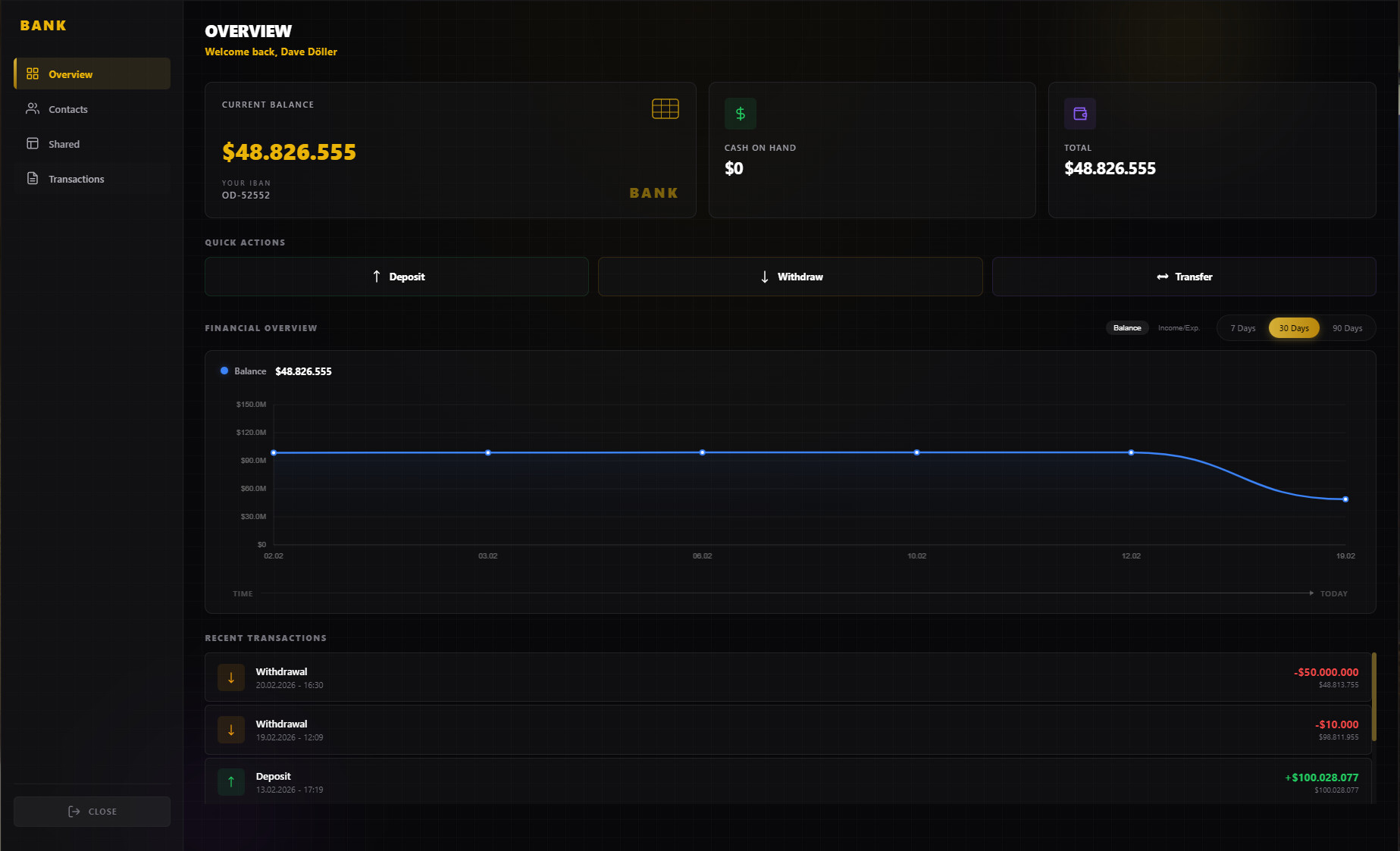Click the BANK logo in the sidebar

[43, 26]
